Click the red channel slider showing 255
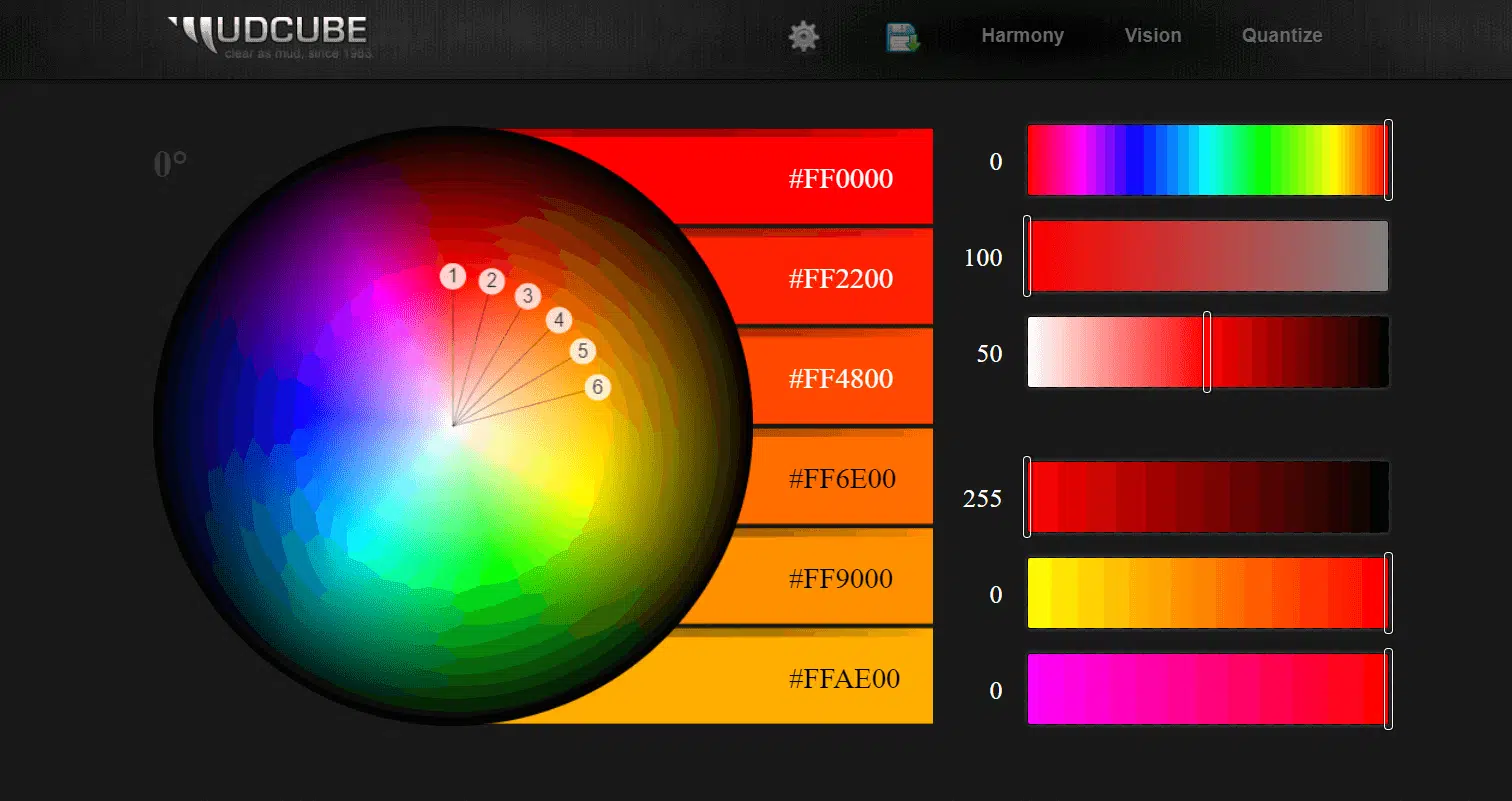Image resolution: width=1512 pixels, height=801 pixels. click(1208, 497)
